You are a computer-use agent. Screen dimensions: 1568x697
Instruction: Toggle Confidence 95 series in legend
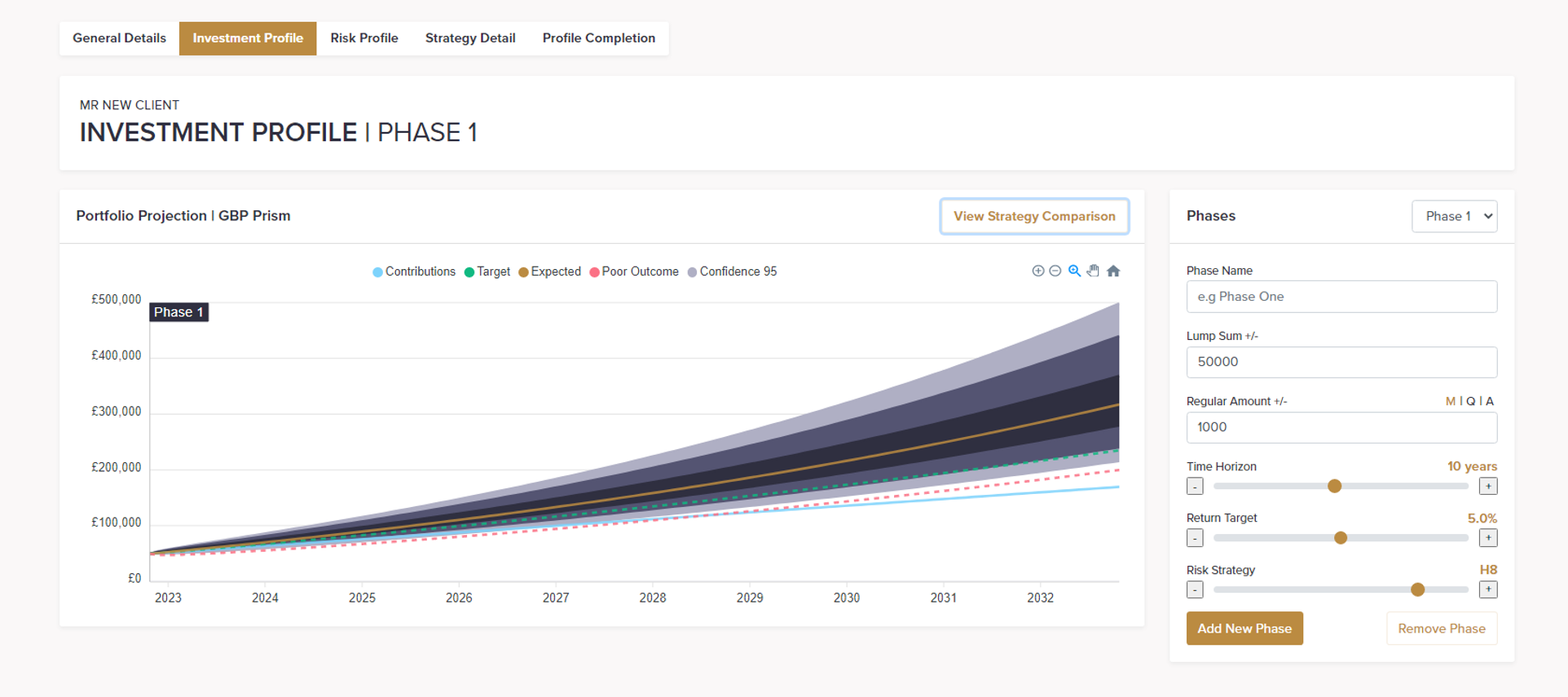733,271
